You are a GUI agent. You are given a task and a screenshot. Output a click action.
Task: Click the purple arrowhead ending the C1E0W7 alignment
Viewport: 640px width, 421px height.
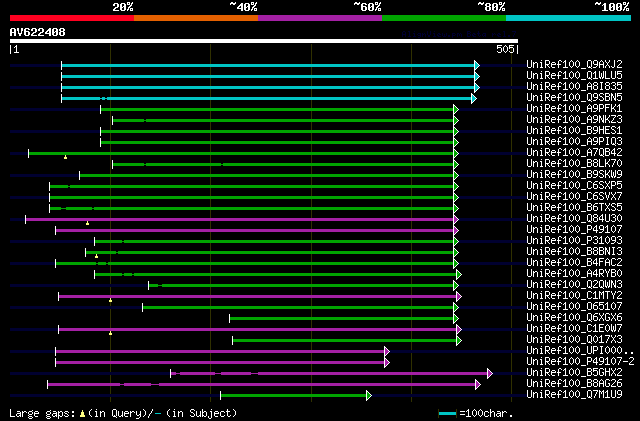click(459, 330)
